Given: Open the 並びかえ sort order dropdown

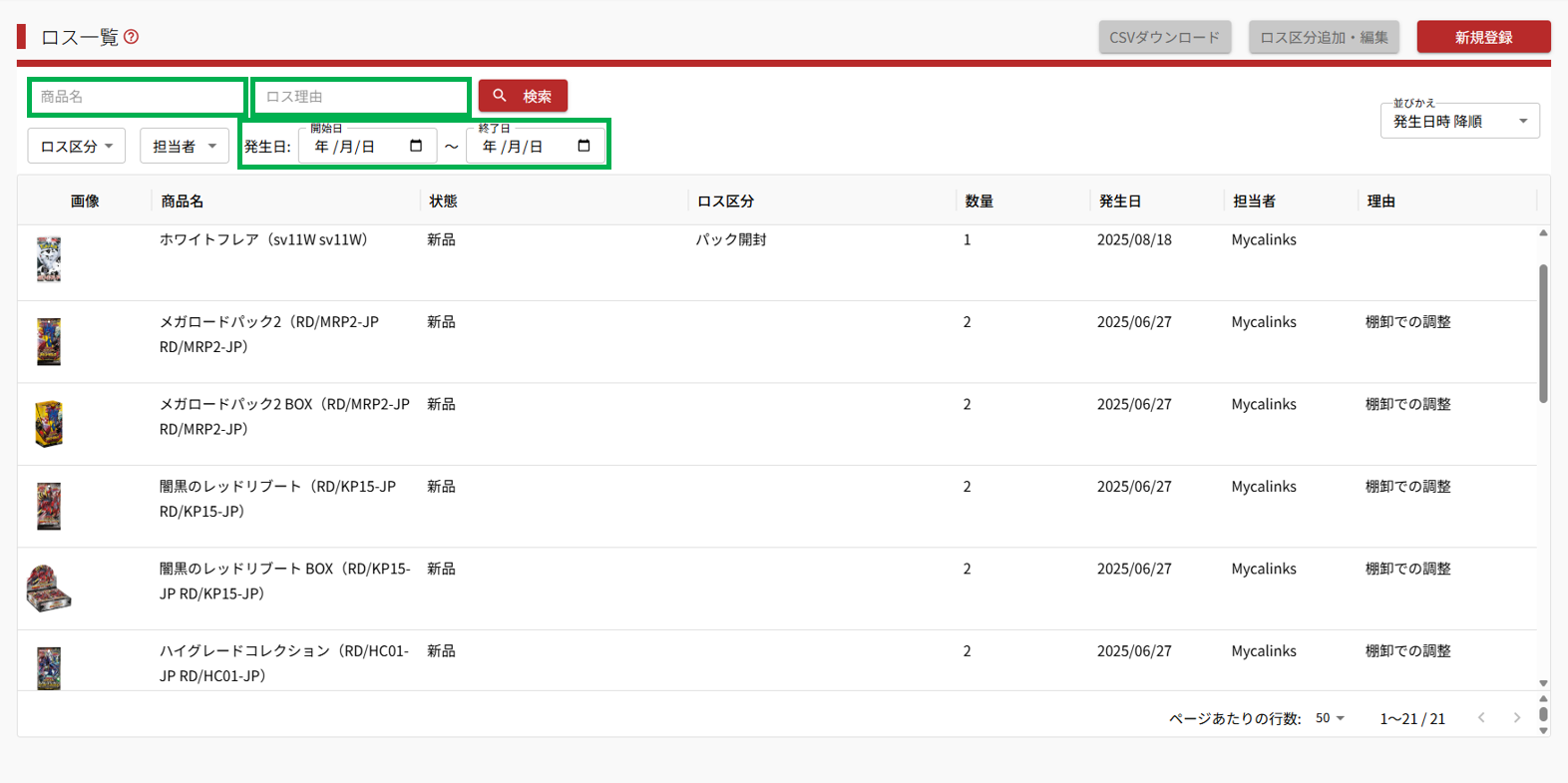Looking at the screenshot, I should [1459, 122].
